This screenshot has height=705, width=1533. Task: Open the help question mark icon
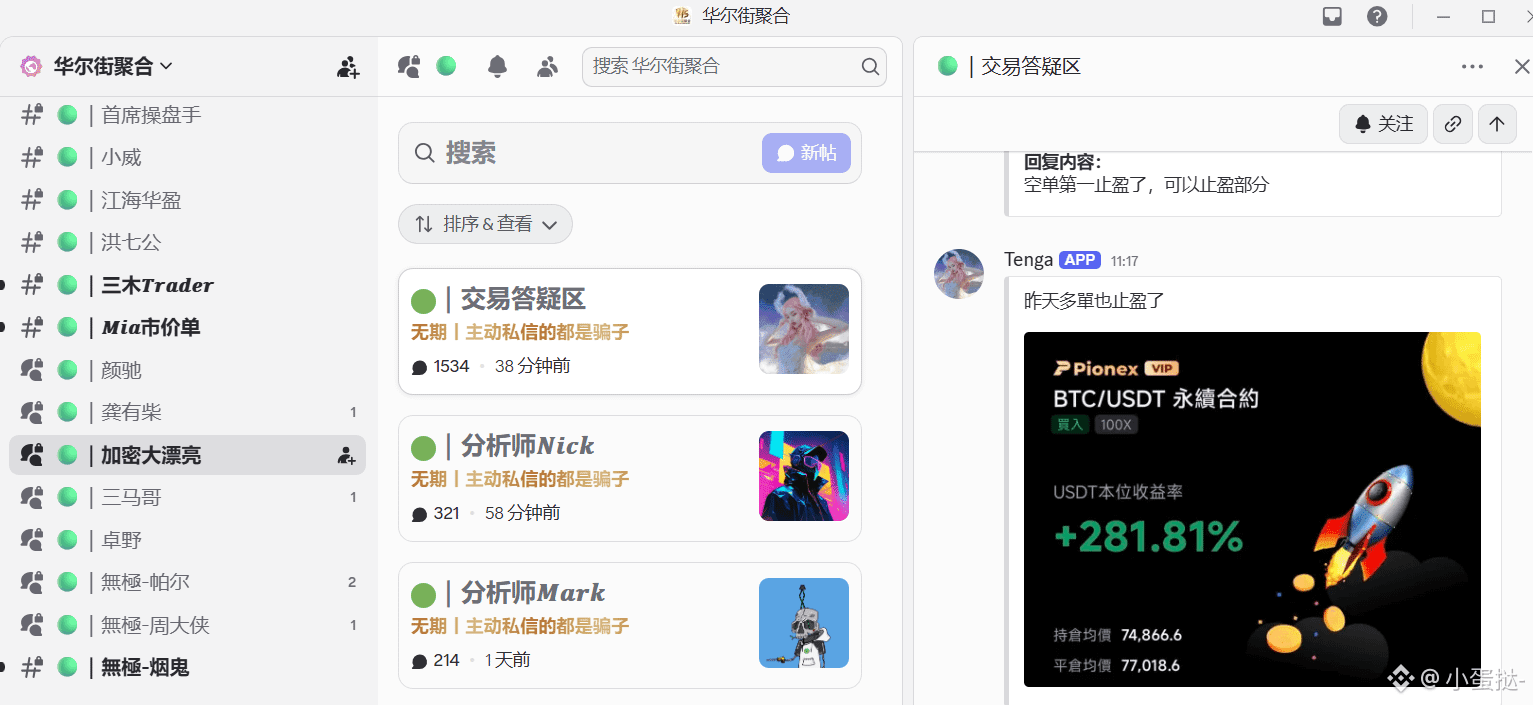point(1378,16)
